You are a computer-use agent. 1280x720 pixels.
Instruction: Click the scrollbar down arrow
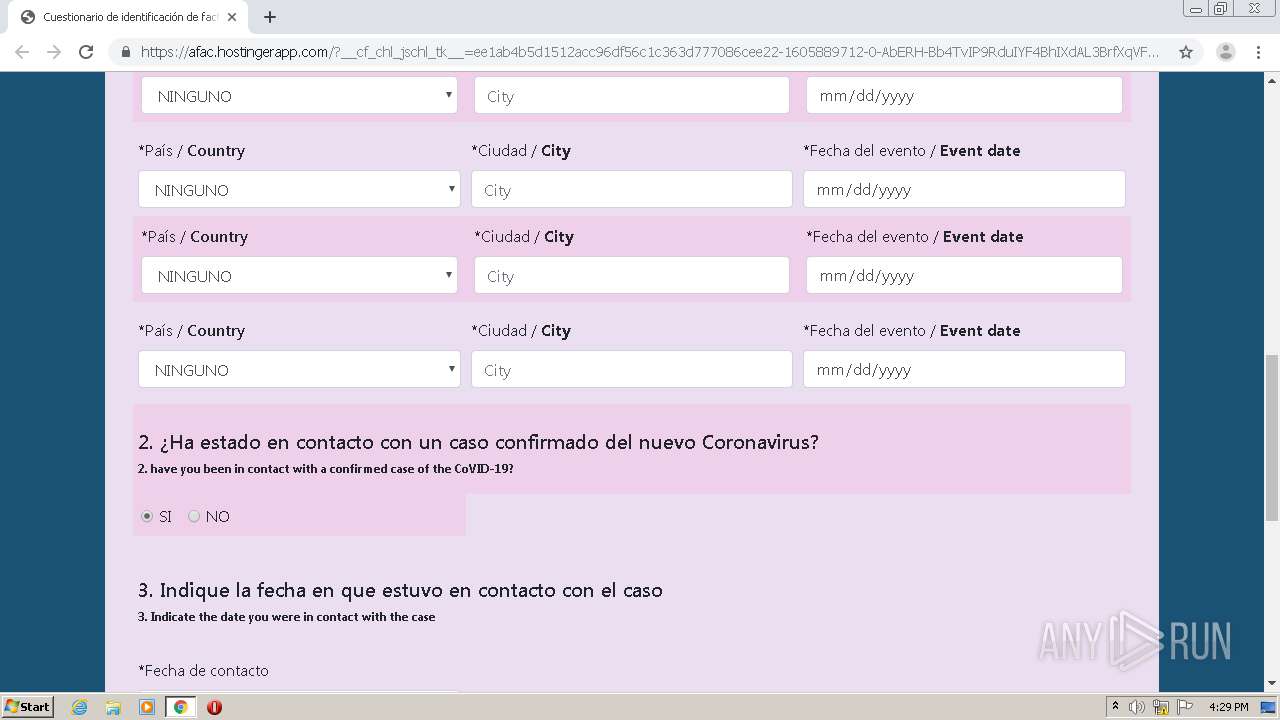click(1271, 684)
